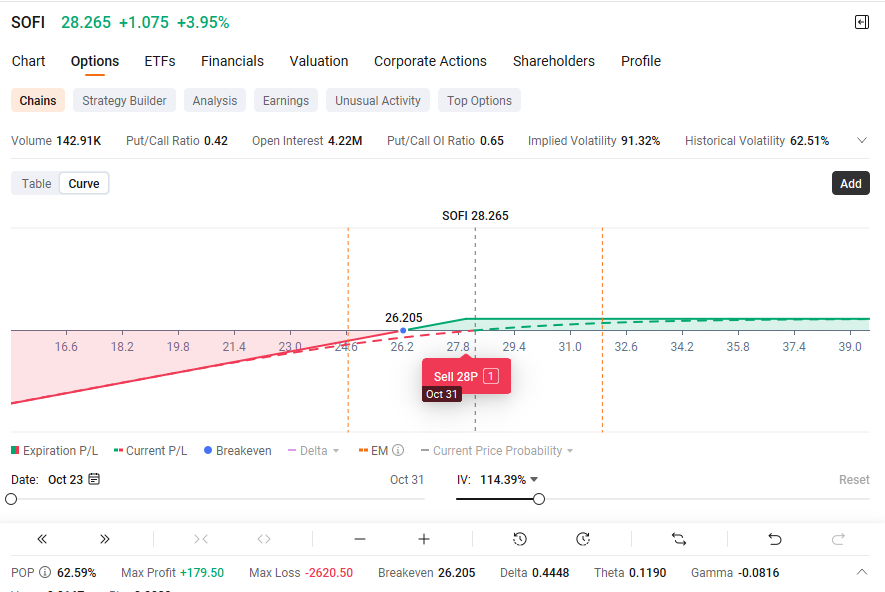This screenshot has height=592, width=885.
Task: Click the Add button
Action: pyautogui.click(x=851, y=183)
